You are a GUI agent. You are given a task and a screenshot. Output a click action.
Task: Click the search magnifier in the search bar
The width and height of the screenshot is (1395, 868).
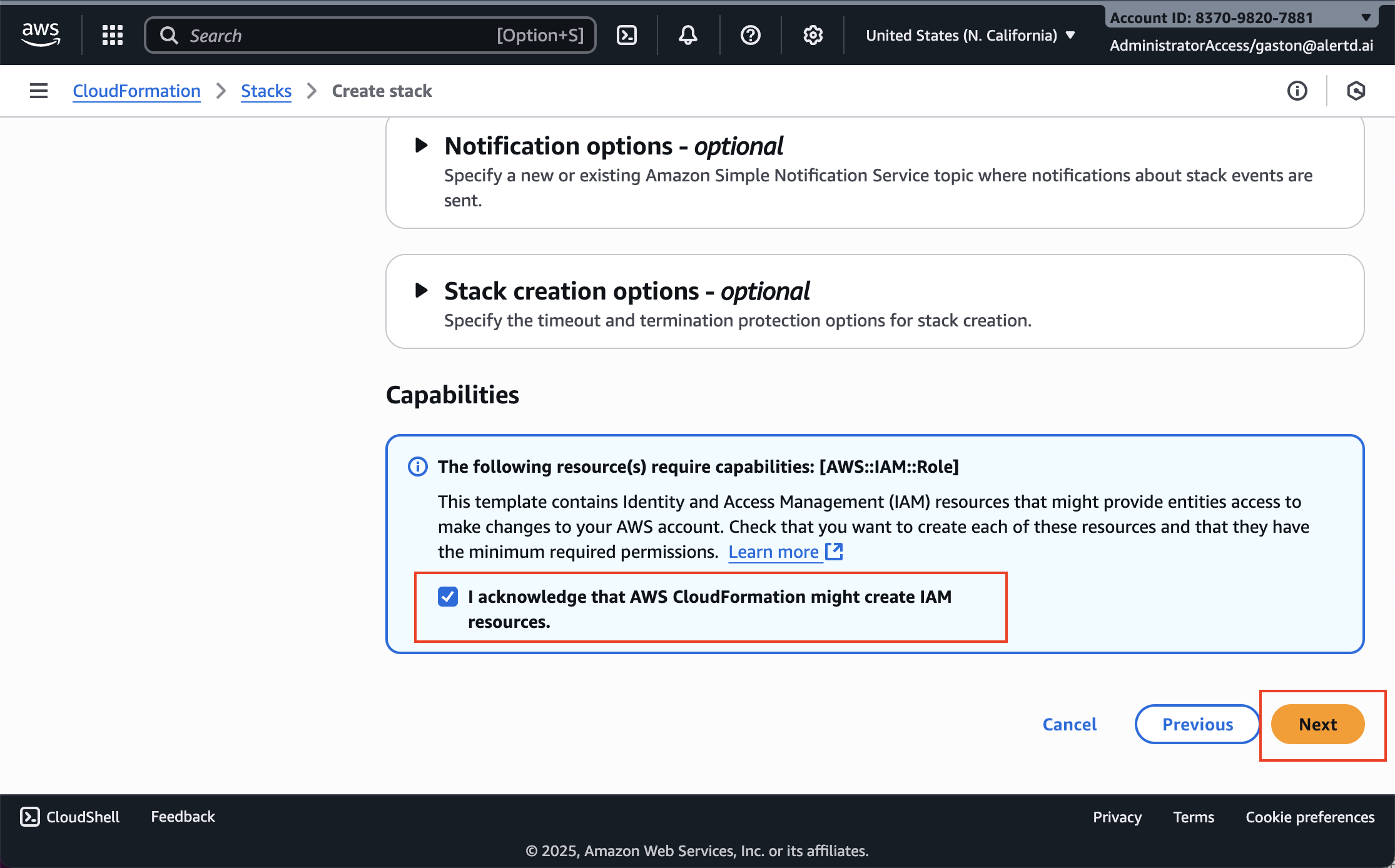click(168, 35)
